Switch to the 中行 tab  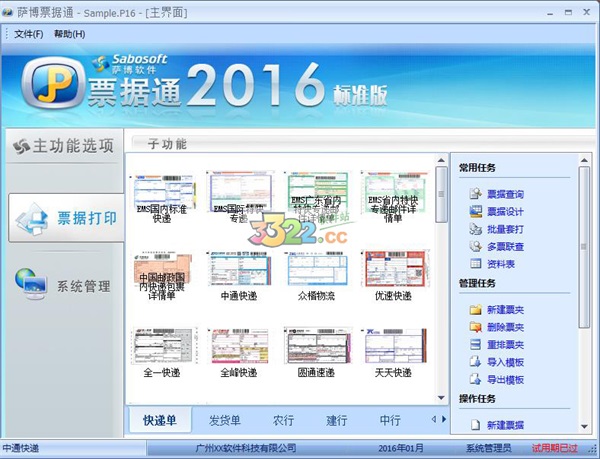[x=390, y=420]
